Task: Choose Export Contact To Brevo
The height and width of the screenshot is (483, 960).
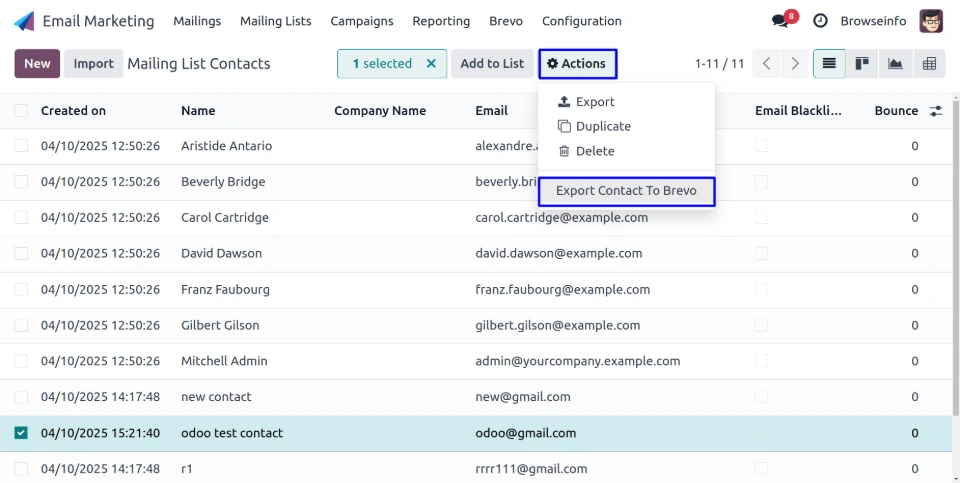Action: pos(626,191)
